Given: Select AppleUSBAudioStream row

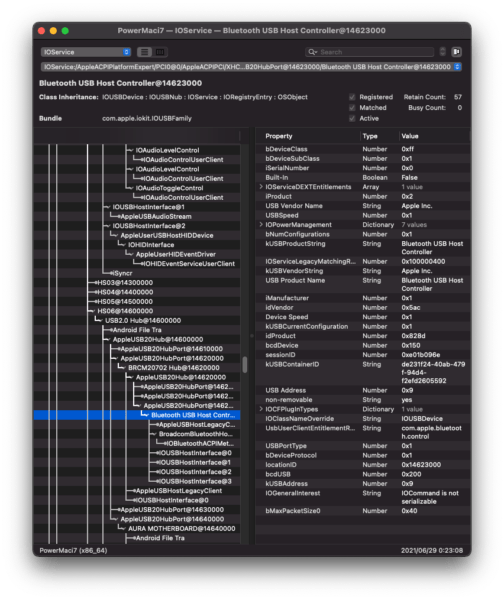Looking at the screenshot, I should tap(137, 216).
